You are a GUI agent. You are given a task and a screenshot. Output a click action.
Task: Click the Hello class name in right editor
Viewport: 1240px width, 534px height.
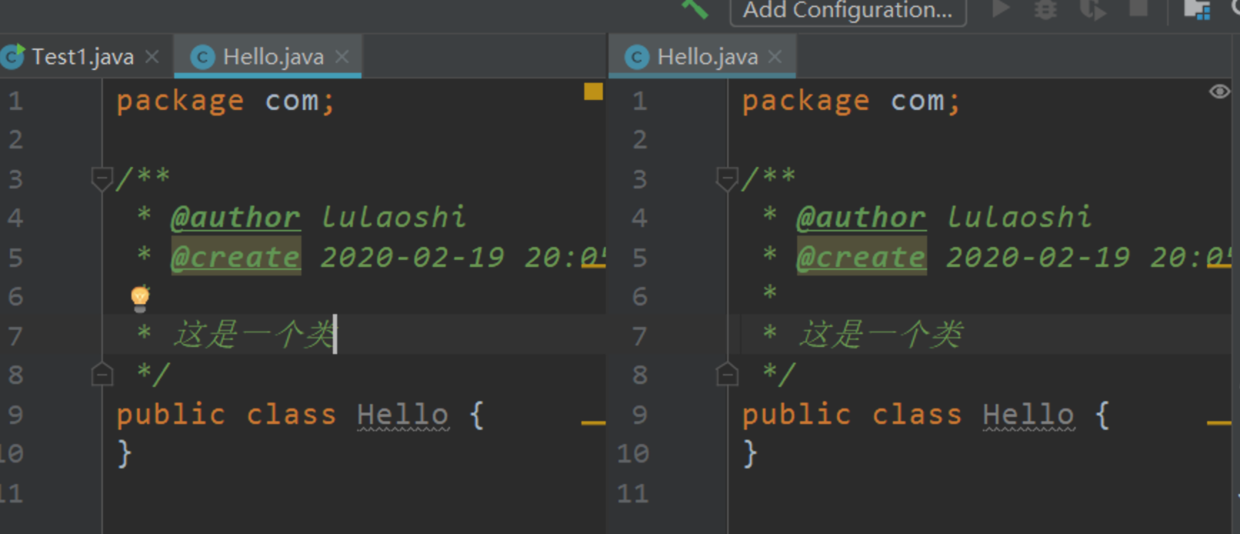coord(1028,414)
